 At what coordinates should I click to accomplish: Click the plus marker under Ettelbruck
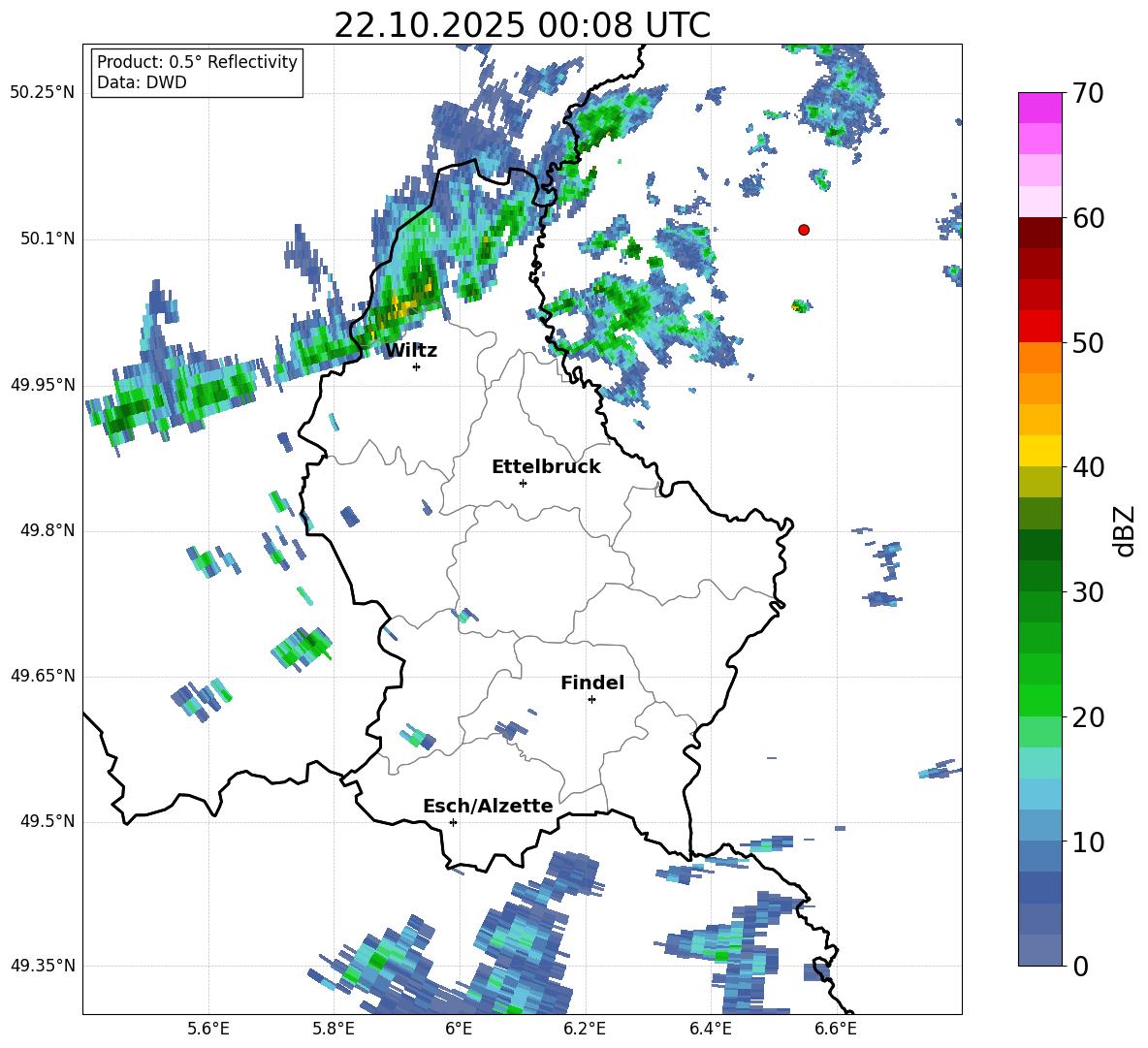tap(523, 483)
